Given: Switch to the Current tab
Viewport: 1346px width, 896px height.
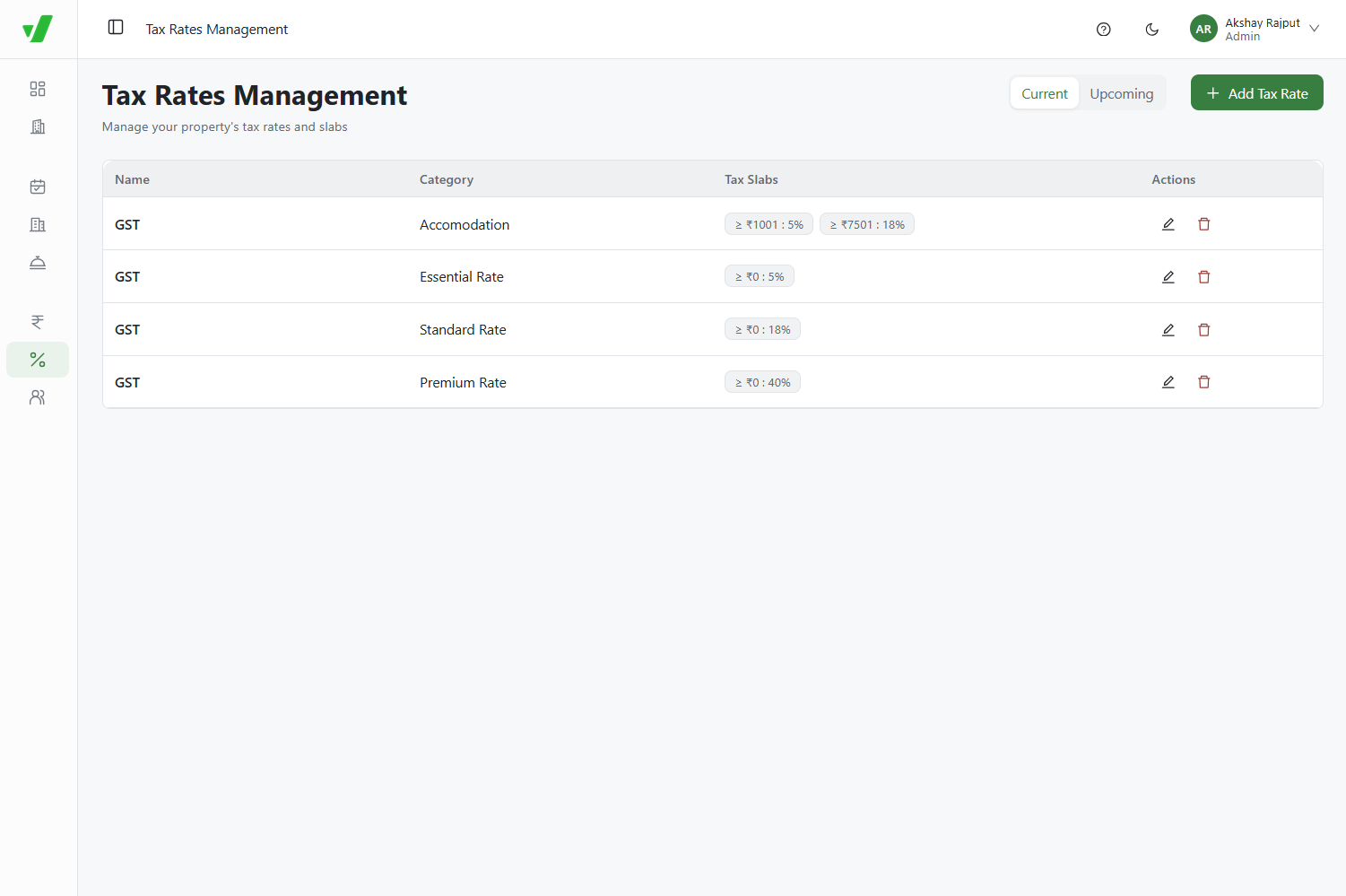Looking at the screenshot, I should coord(1045,93).
